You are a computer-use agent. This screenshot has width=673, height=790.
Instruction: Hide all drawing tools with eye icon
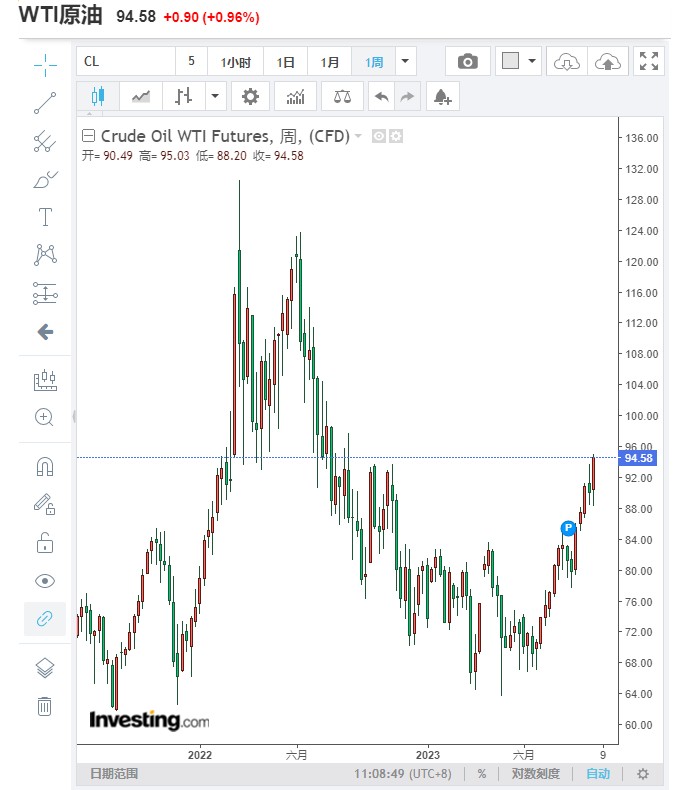pyautogui.click(x=45, y=581)
